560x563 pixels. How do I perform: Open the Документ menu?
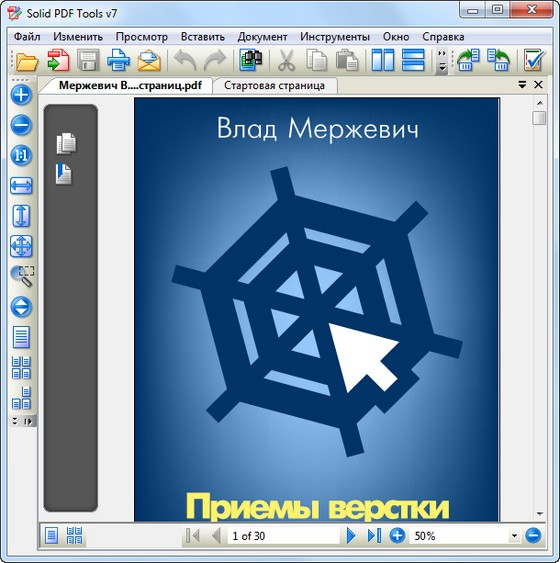[x=262, y=37]
